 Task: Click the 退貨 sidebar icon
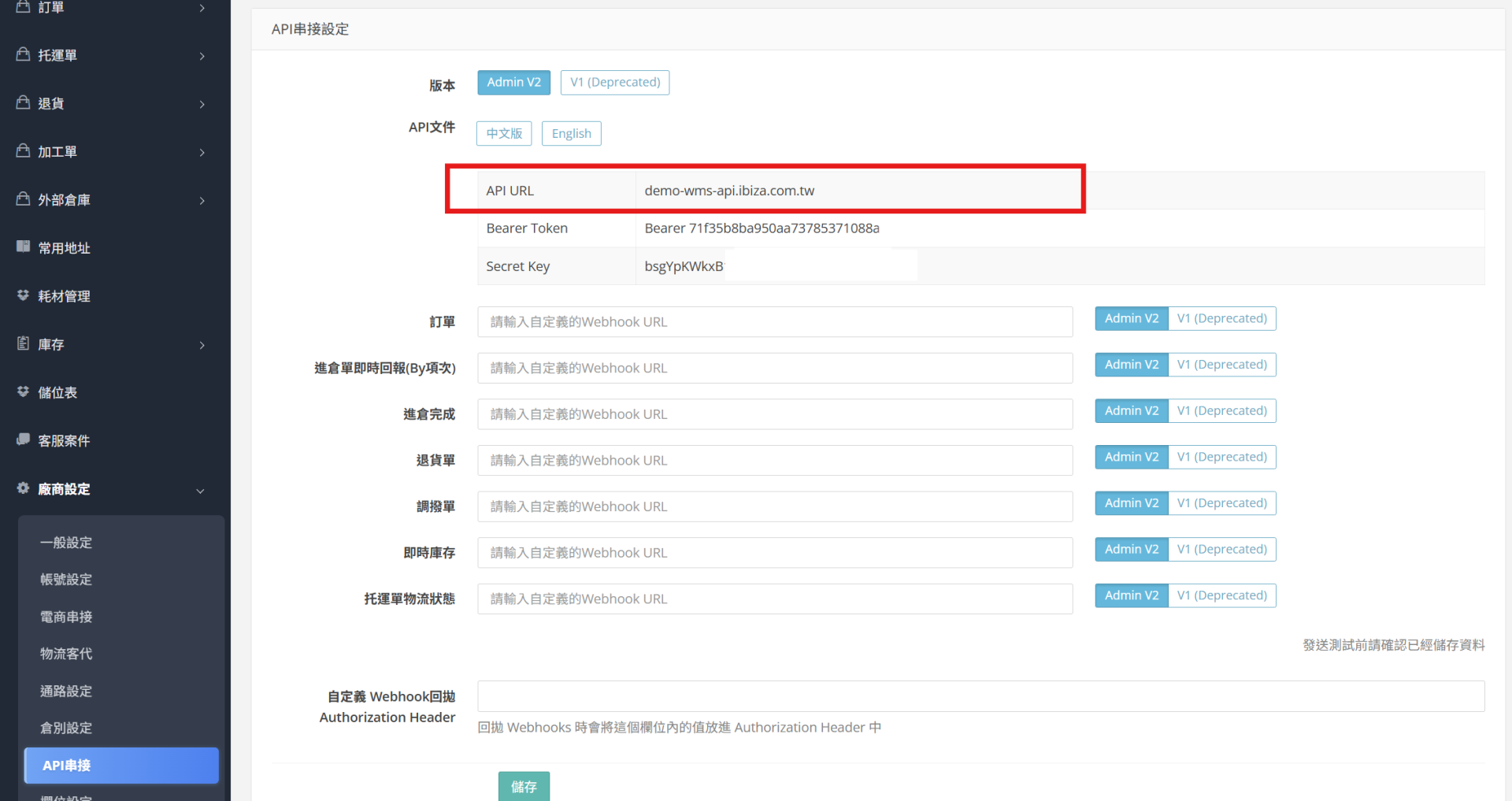[x=23, y=102]
